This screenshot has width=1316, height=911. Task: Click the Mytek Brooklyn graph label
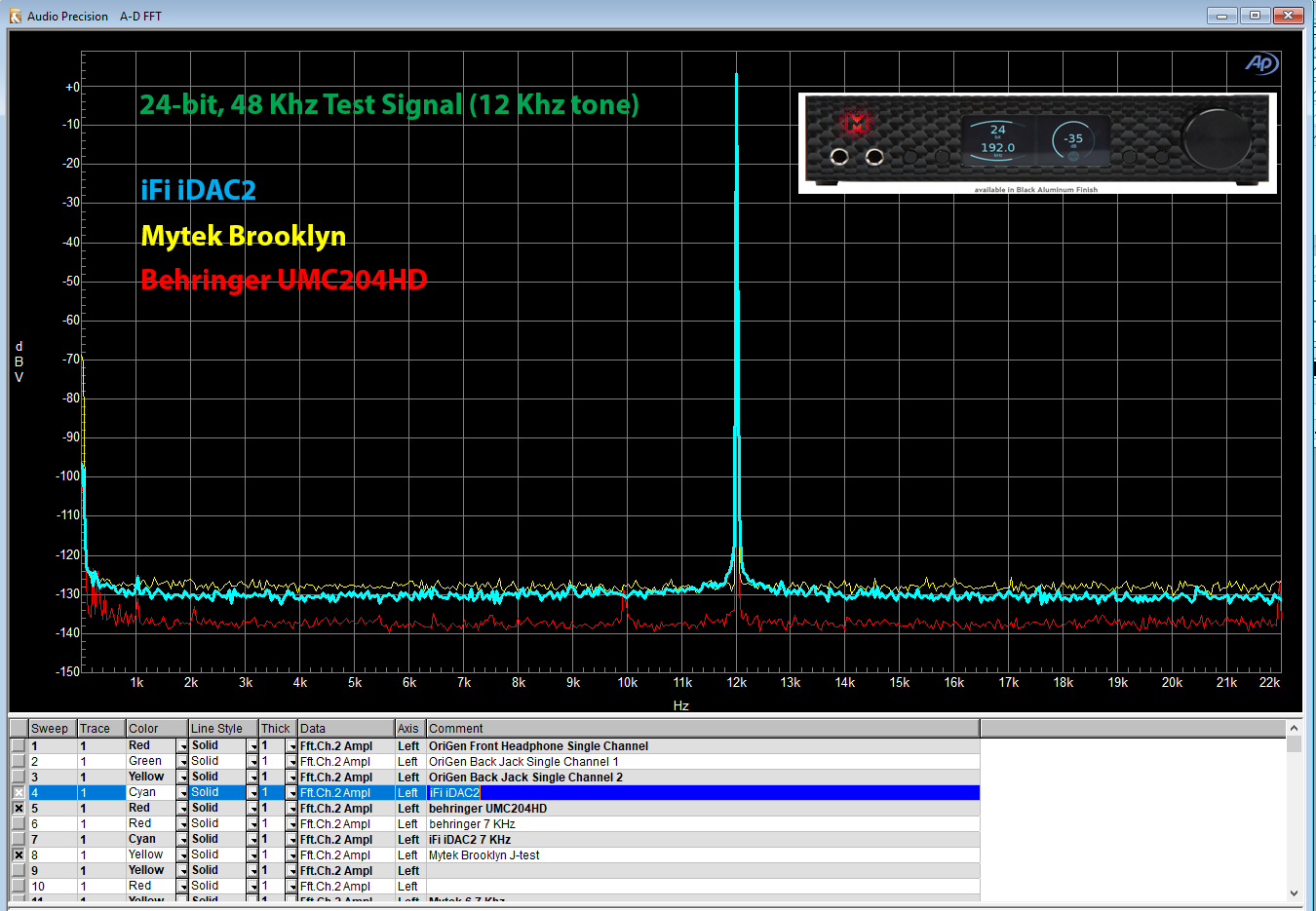click(243, 236)
